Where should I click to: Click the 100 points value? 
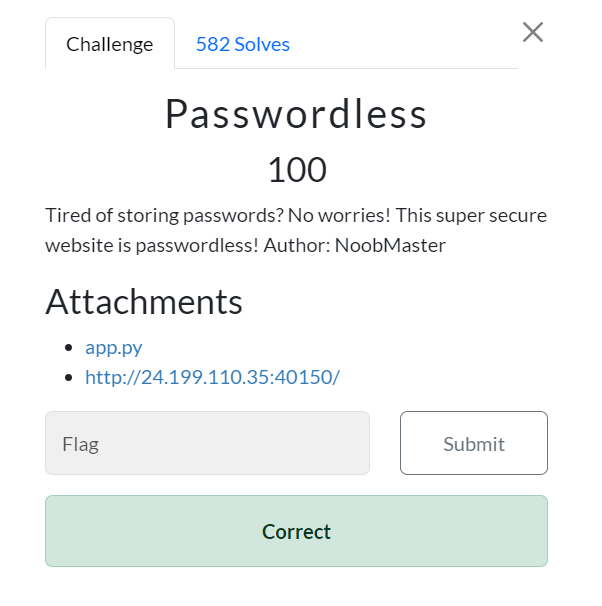[296, 170]
